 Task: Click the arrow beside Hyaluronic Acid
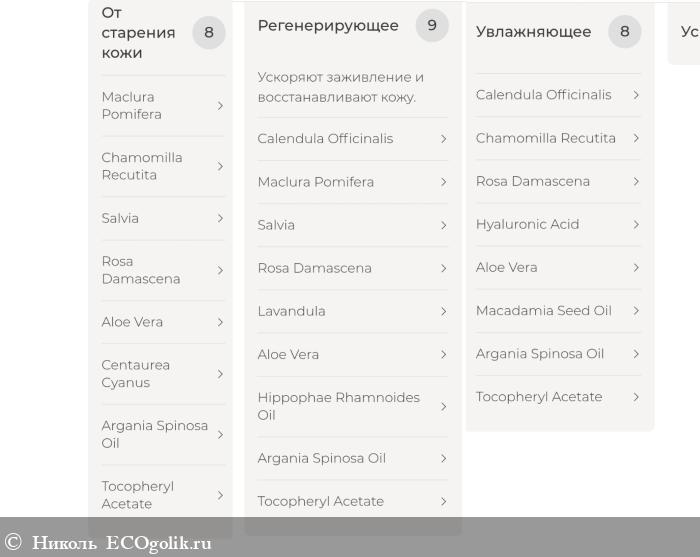(636, 224)
